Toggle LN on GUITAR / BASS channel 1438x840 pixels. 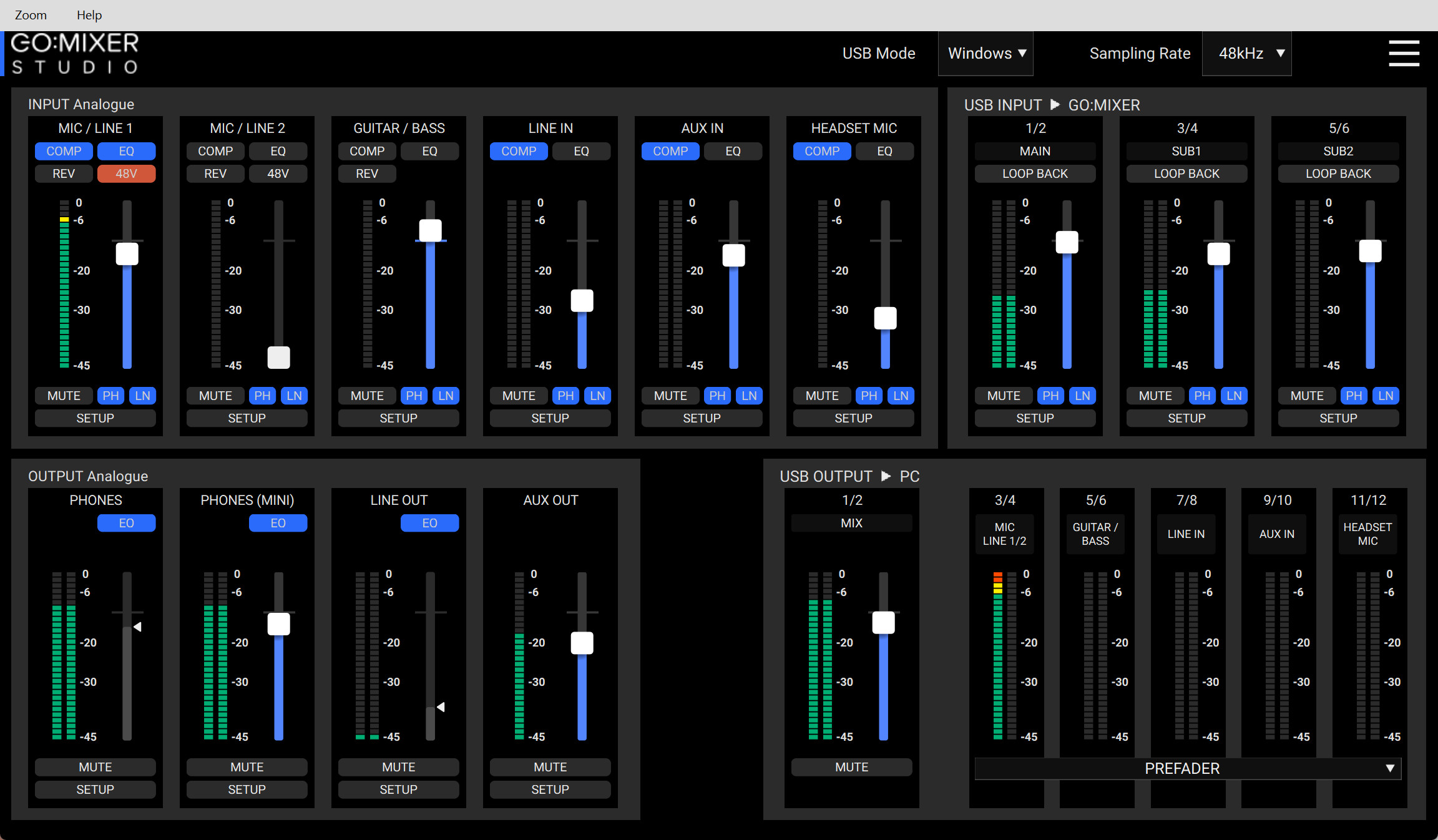446,396
